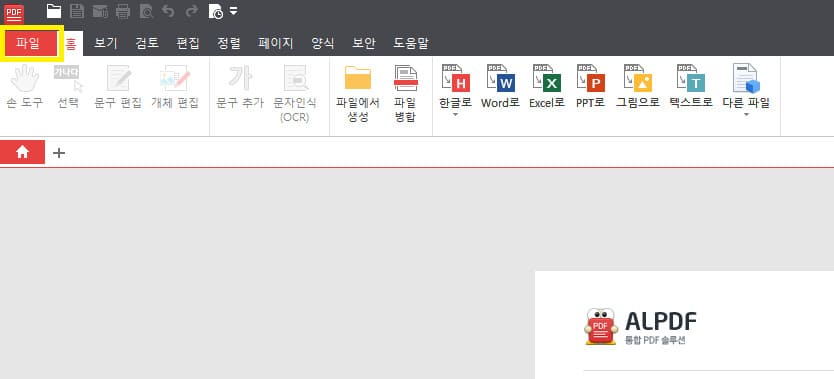Switch to the 보기 ribbon tab
The width and height of the screenshot is (834, 379).
[x=106, y=43]
